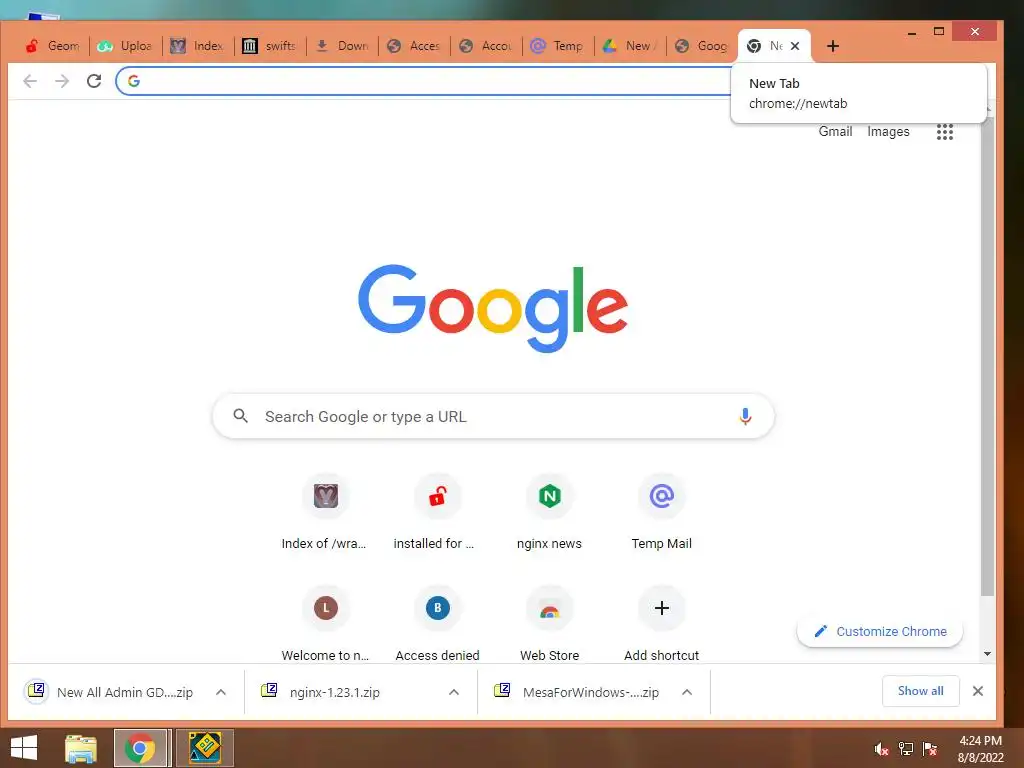Screen dimensions: 1024x768
Task: Expand options for MesaForWindows zip
Action: [687, 692]
